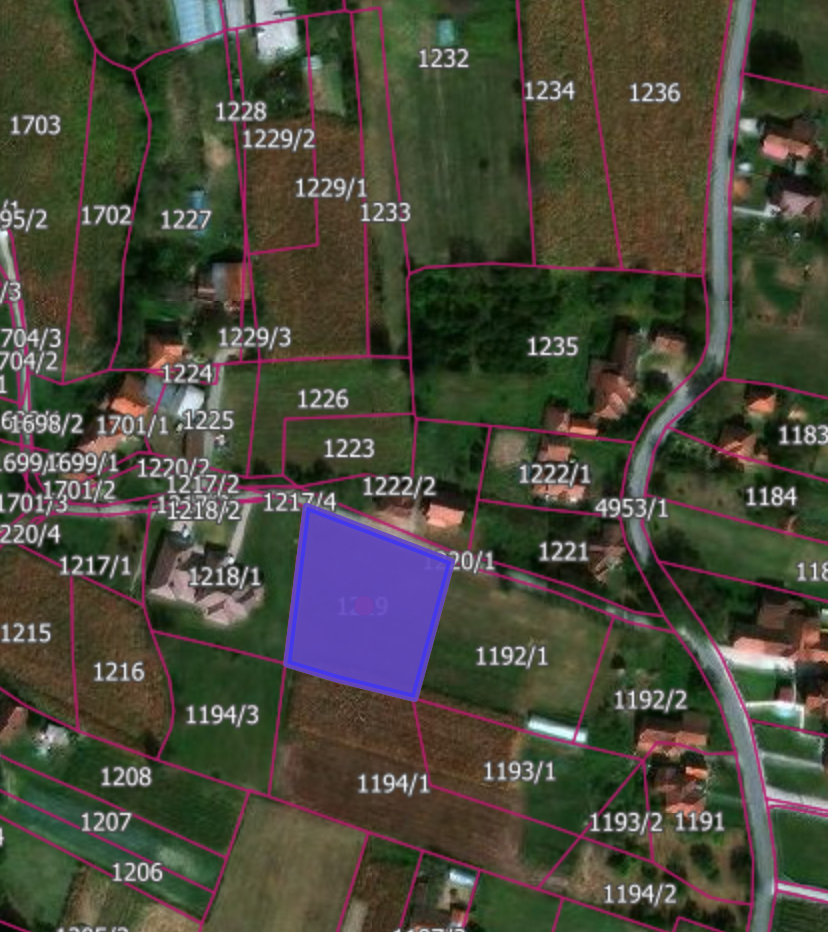Select road parcel 4953/1

point(631,507)
